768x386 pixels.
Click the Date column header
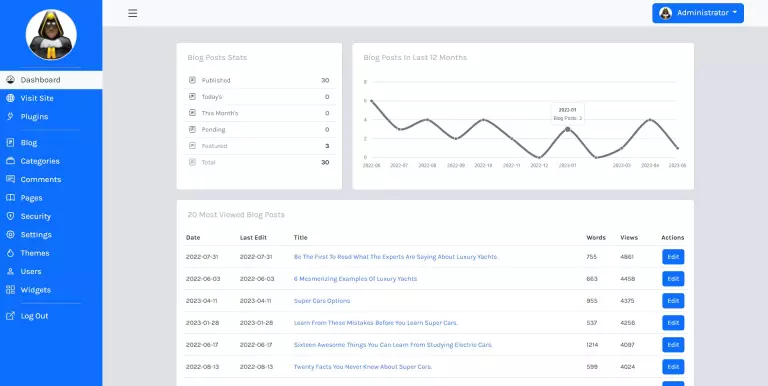pos(193,238)
